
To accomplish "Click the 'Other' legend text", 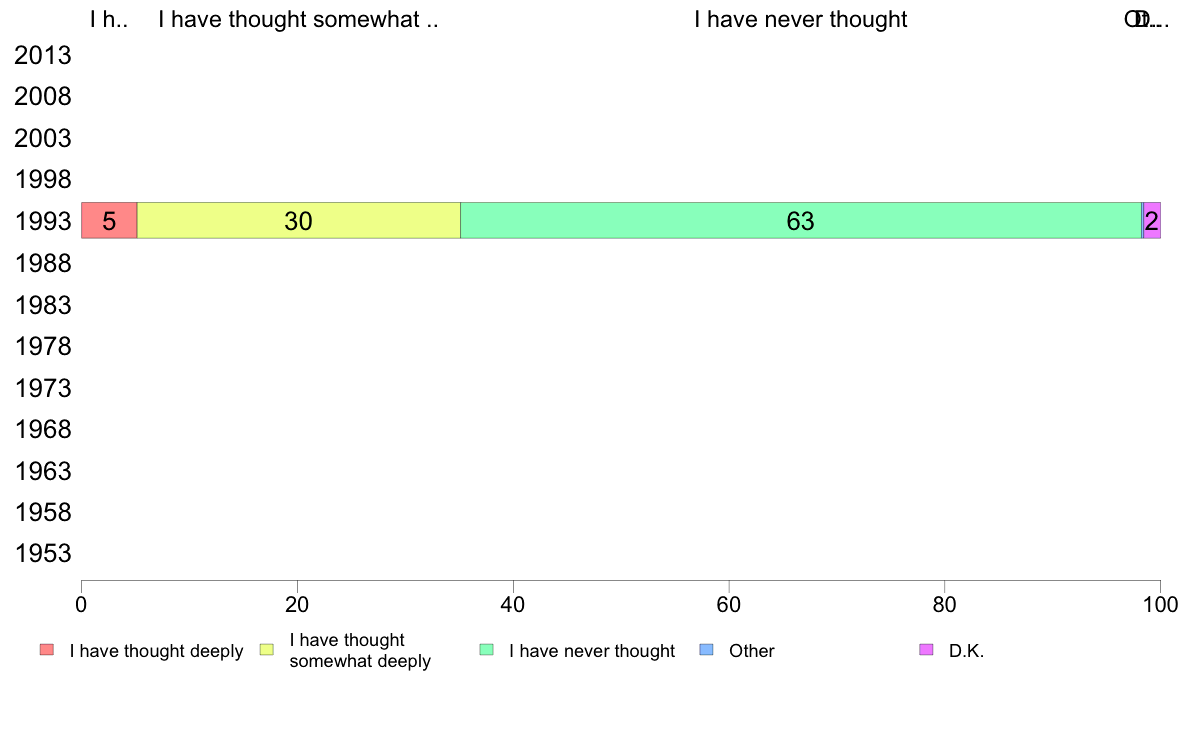I will point(752,650).
